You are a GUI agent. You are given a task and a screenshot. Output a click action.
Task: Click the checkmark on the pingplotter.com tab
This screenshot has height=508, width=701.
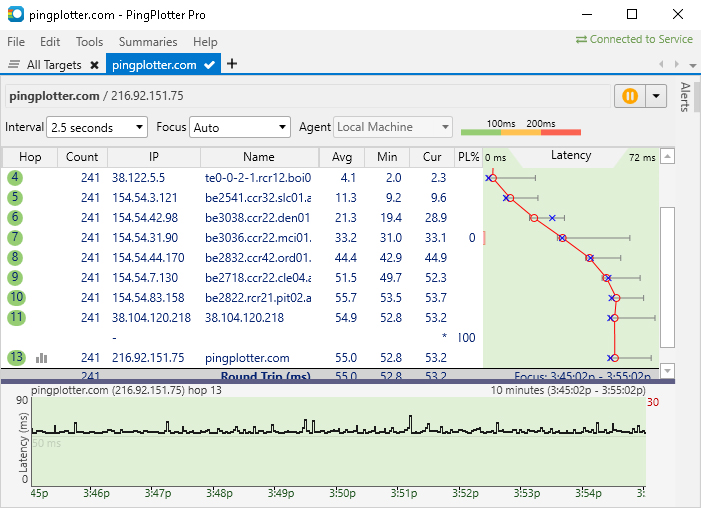point(210,65)
